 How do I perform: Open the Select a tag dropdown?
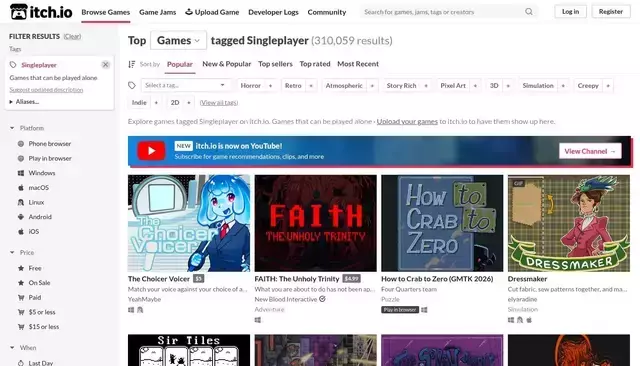tap(185, 85)
